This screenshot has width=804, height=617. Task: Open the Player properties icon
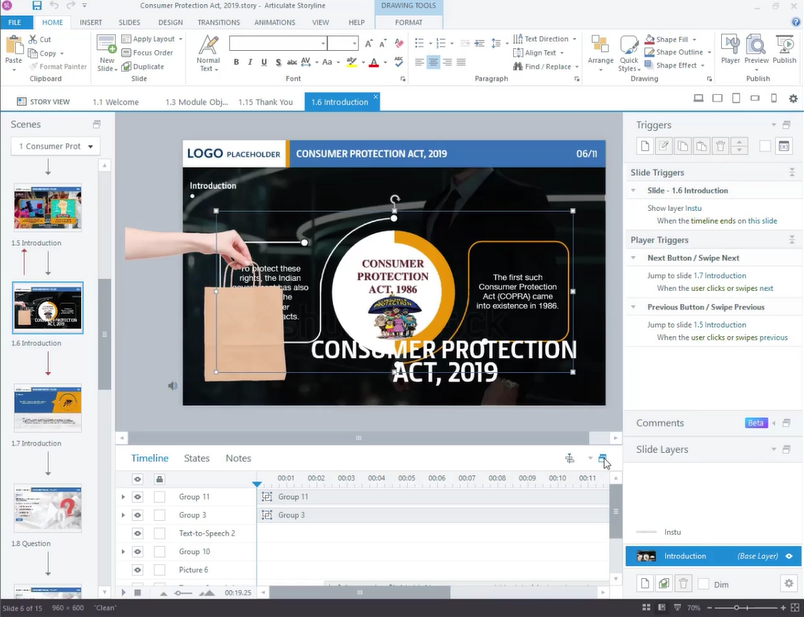[730, 48]
